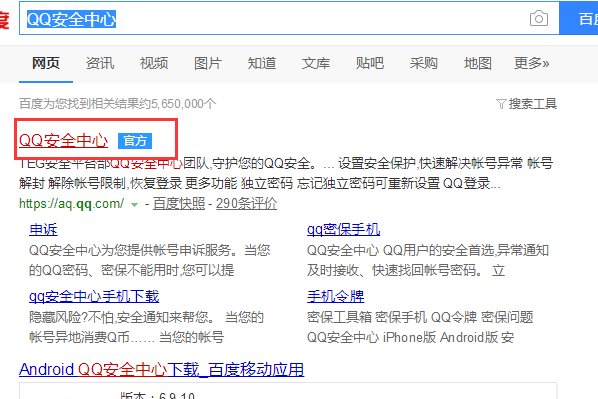Viewport: 598px width, 399px height.
Task: Open the 地图 tab
Action: pos(478,63)
